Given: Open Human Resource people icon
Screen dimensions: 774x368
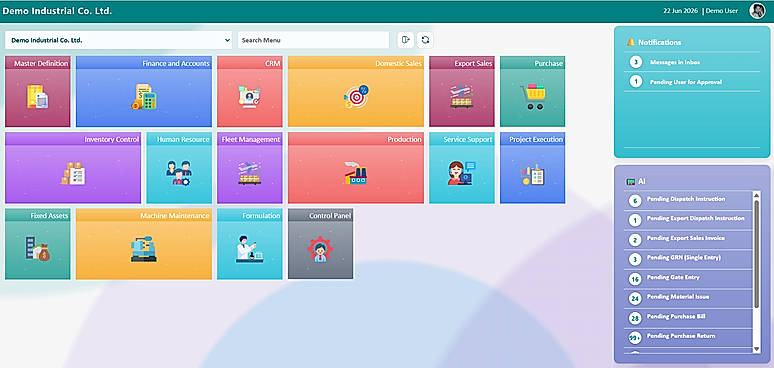Looking at the screenshot, I should click(179, 173).
